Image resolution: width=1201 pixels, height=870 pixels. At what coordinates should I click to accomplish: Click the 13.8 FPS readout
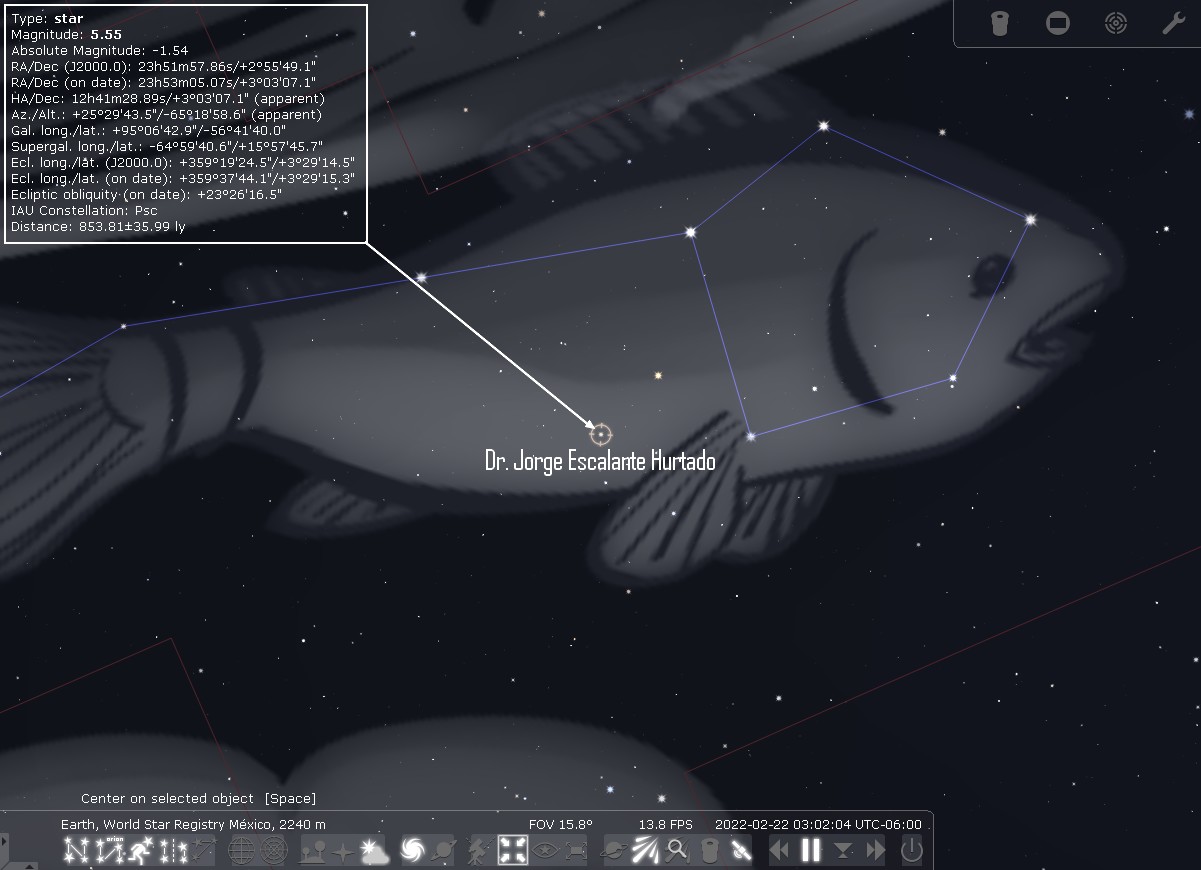[x=666, y=825]
